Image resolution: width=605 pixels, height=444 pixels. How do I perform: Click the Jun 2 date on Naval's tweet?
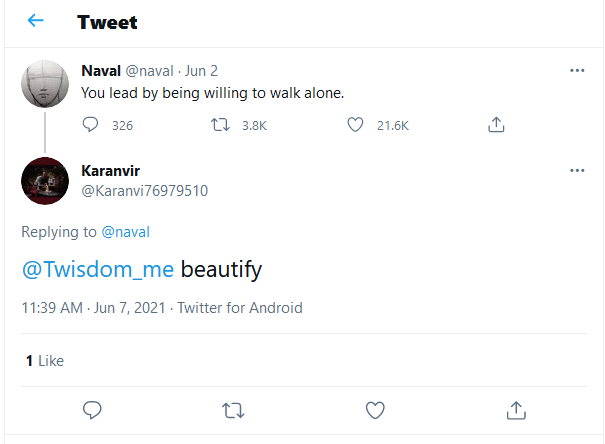[201, 71]
